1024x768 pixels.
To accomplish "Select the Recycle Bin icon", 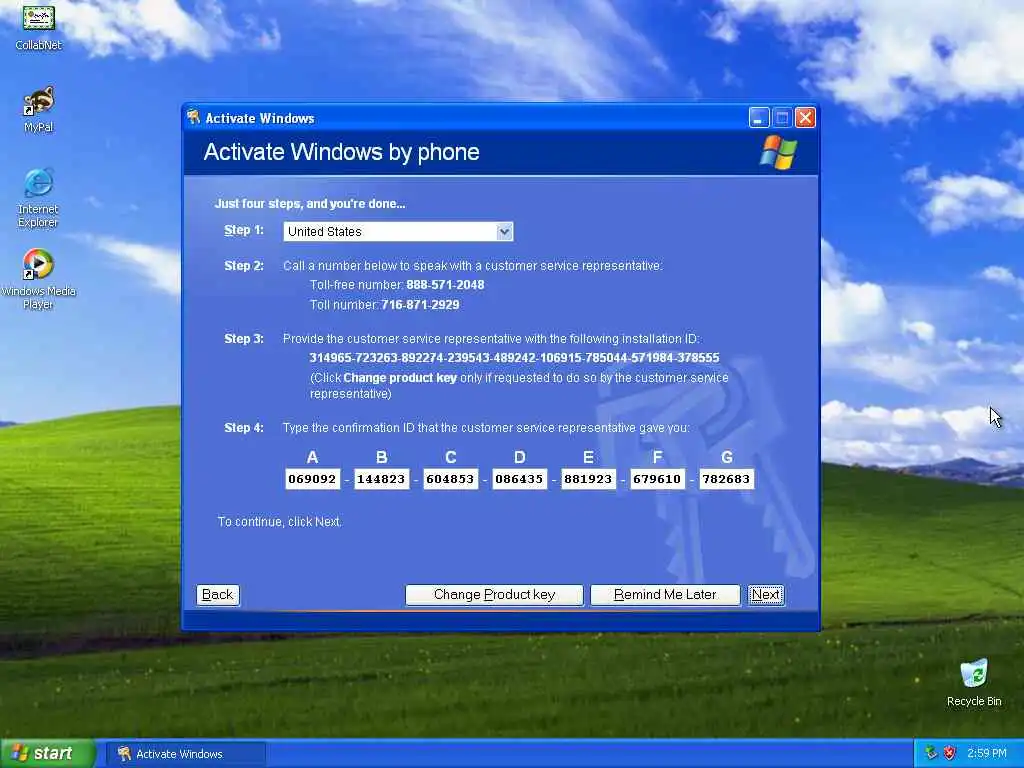I will click(x=974, y=683).
